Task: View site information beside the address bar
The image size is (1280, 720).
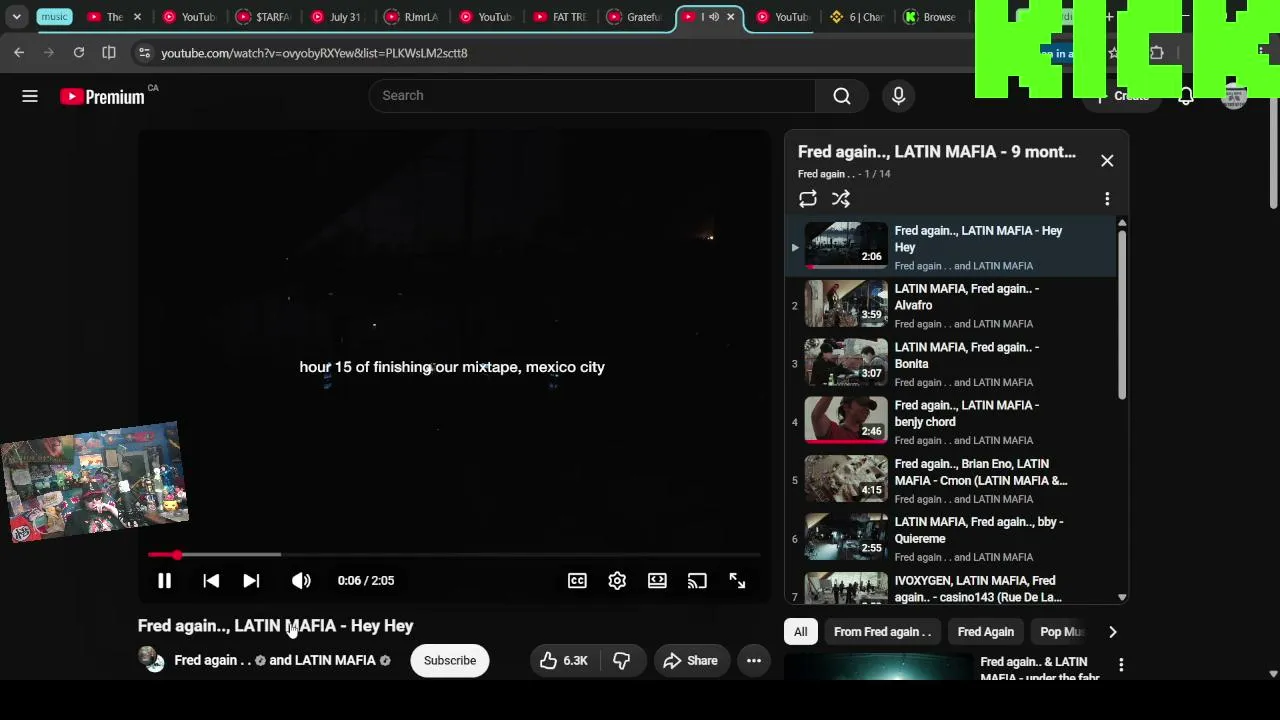Action: tap(144, 53)
